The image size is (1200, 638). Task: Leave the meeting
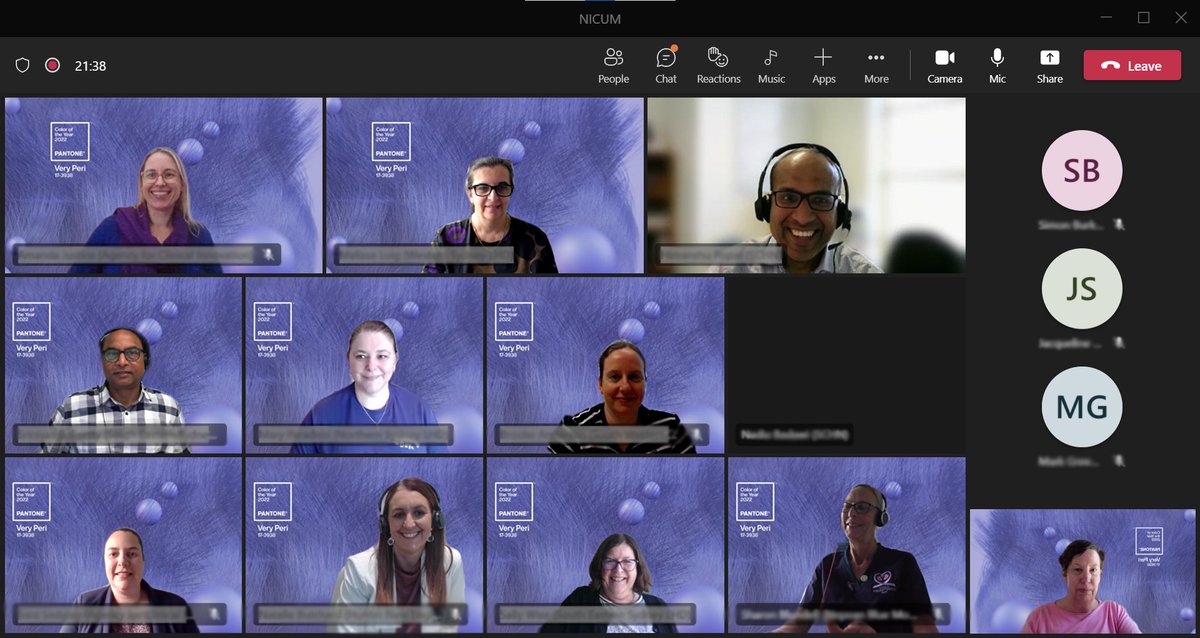(1132, 66)
